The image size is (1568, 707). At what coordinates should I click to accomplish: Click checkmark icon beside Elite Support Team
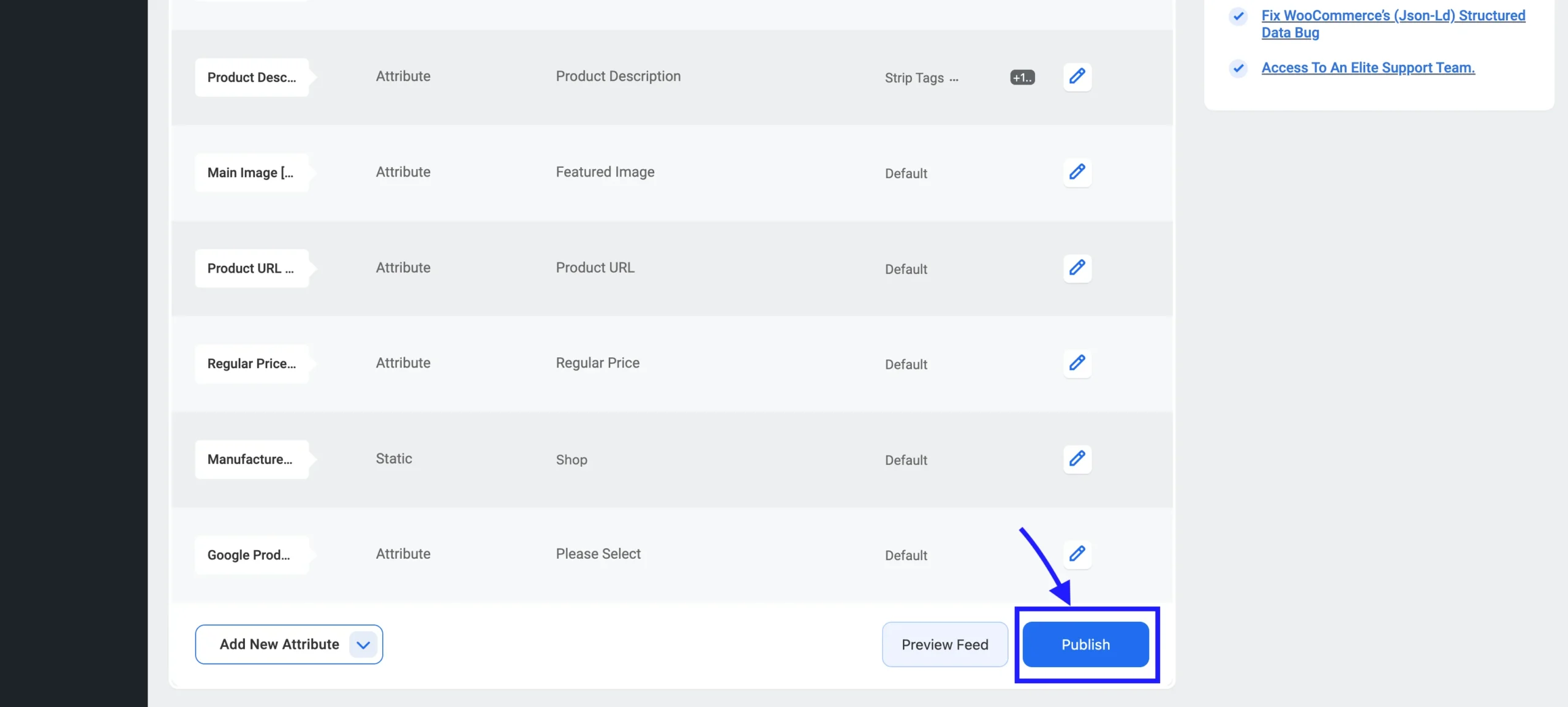point(1238,67)
